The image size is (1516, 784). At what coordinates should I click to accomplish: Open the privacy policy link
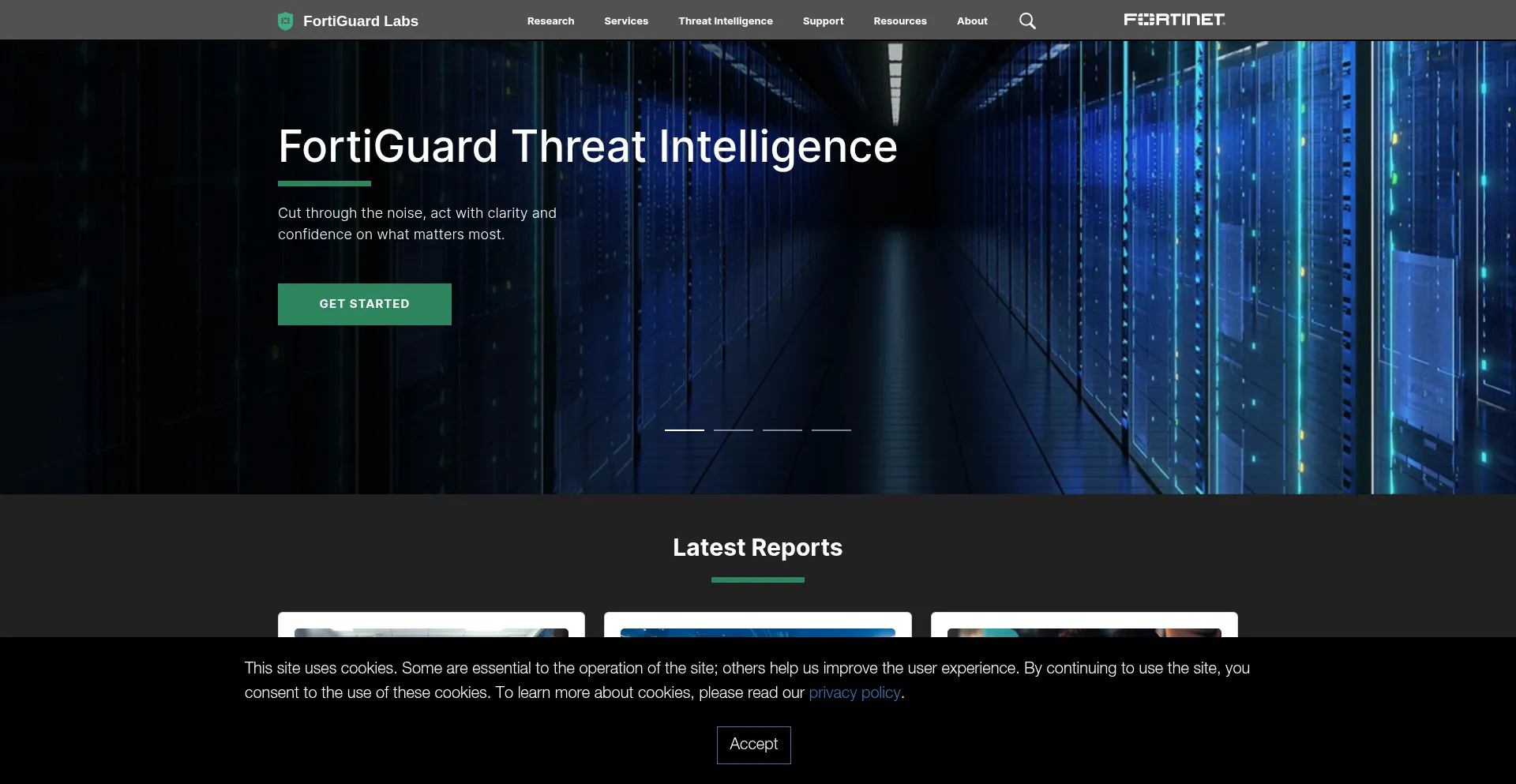(x=854, y=693)
